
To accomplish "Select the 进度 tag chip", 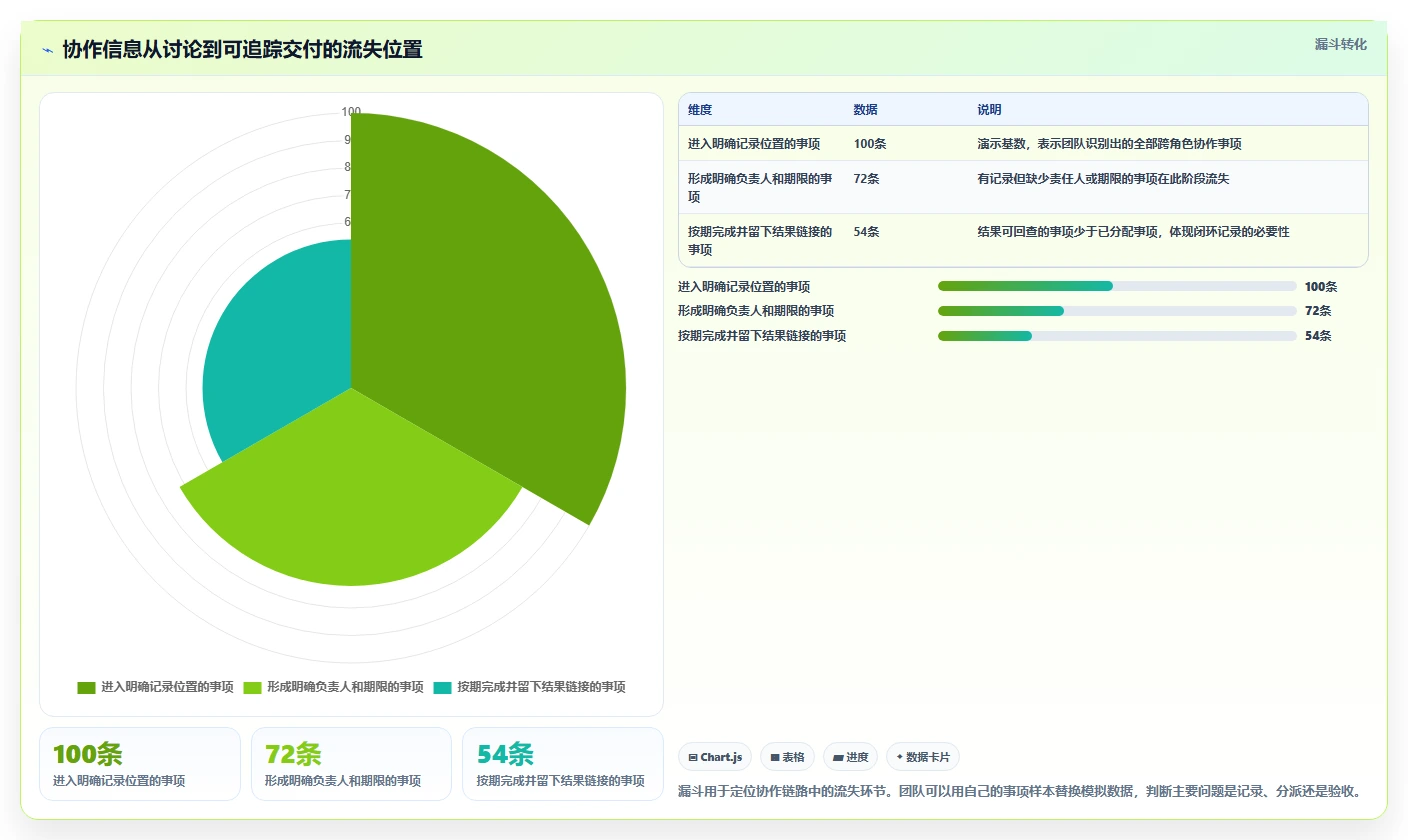I will pos(851,757).
